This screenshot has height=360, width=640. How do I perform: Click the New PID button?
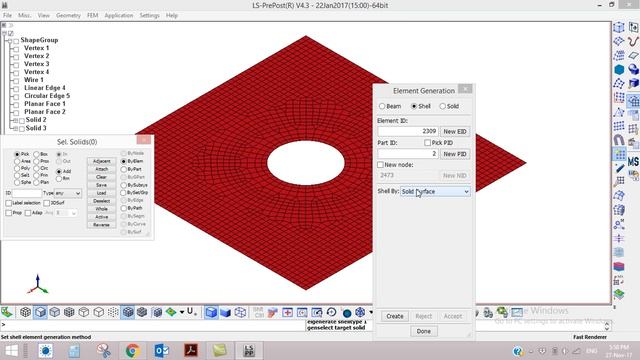pos(455,154)
